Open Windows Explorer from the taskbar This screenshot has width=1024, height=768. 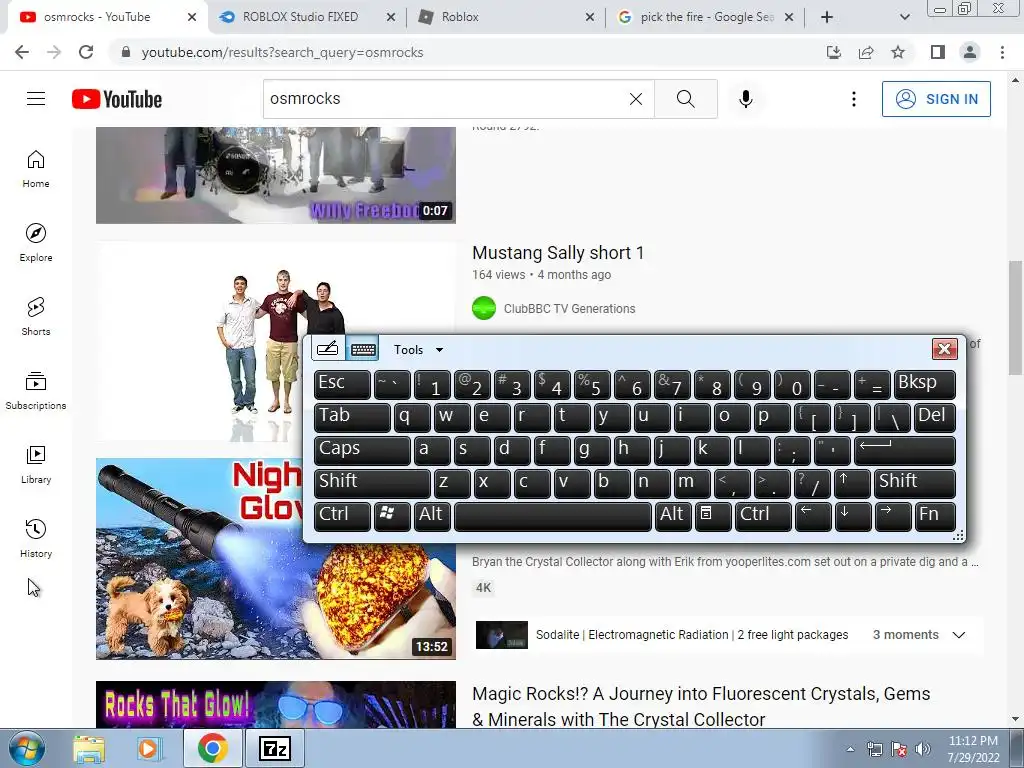(x=89, y=748)
